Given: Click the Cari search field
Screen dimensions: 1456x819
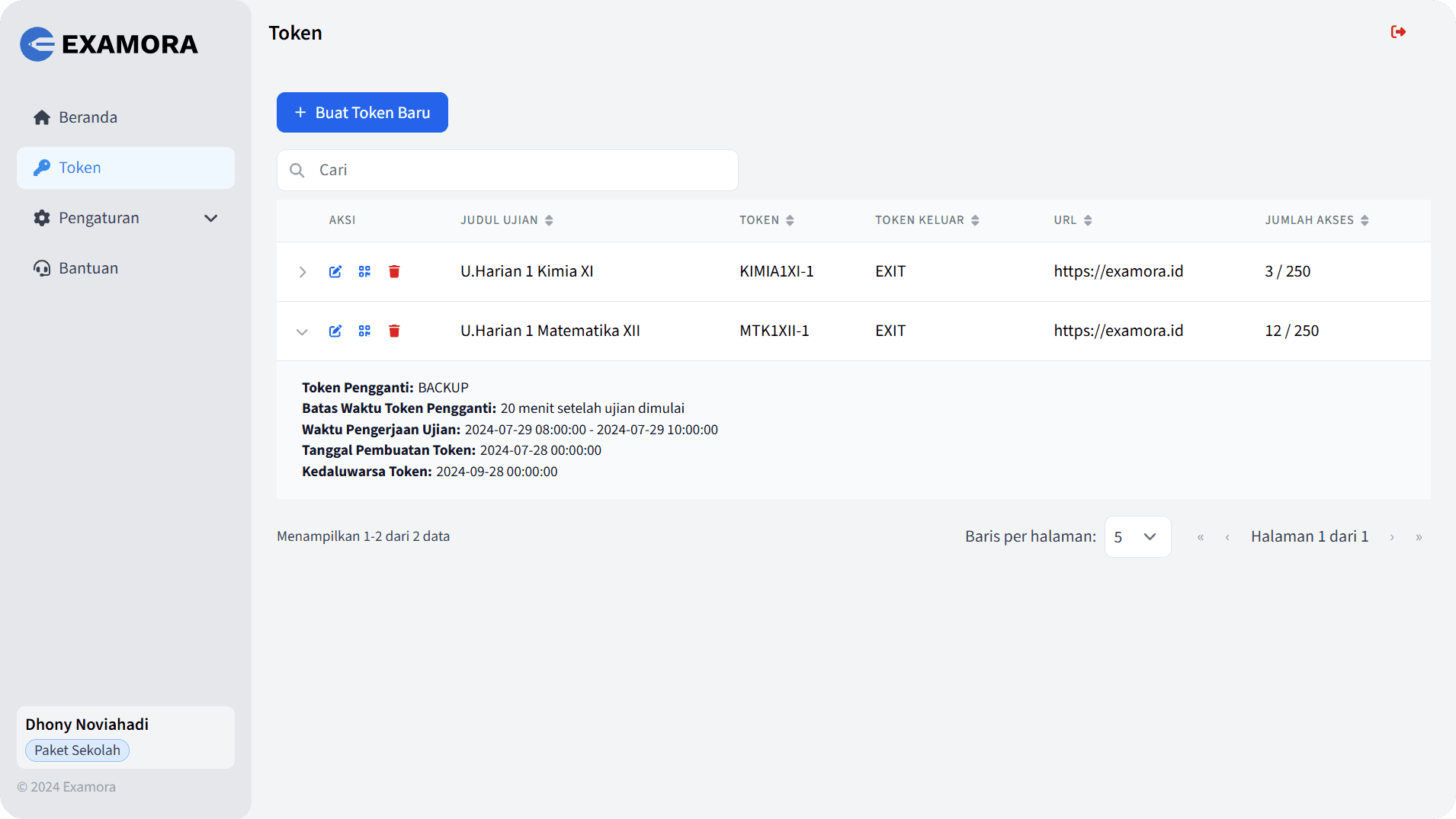Looking at the screenshot, I should pyautogui.click(x=507, y=170).
